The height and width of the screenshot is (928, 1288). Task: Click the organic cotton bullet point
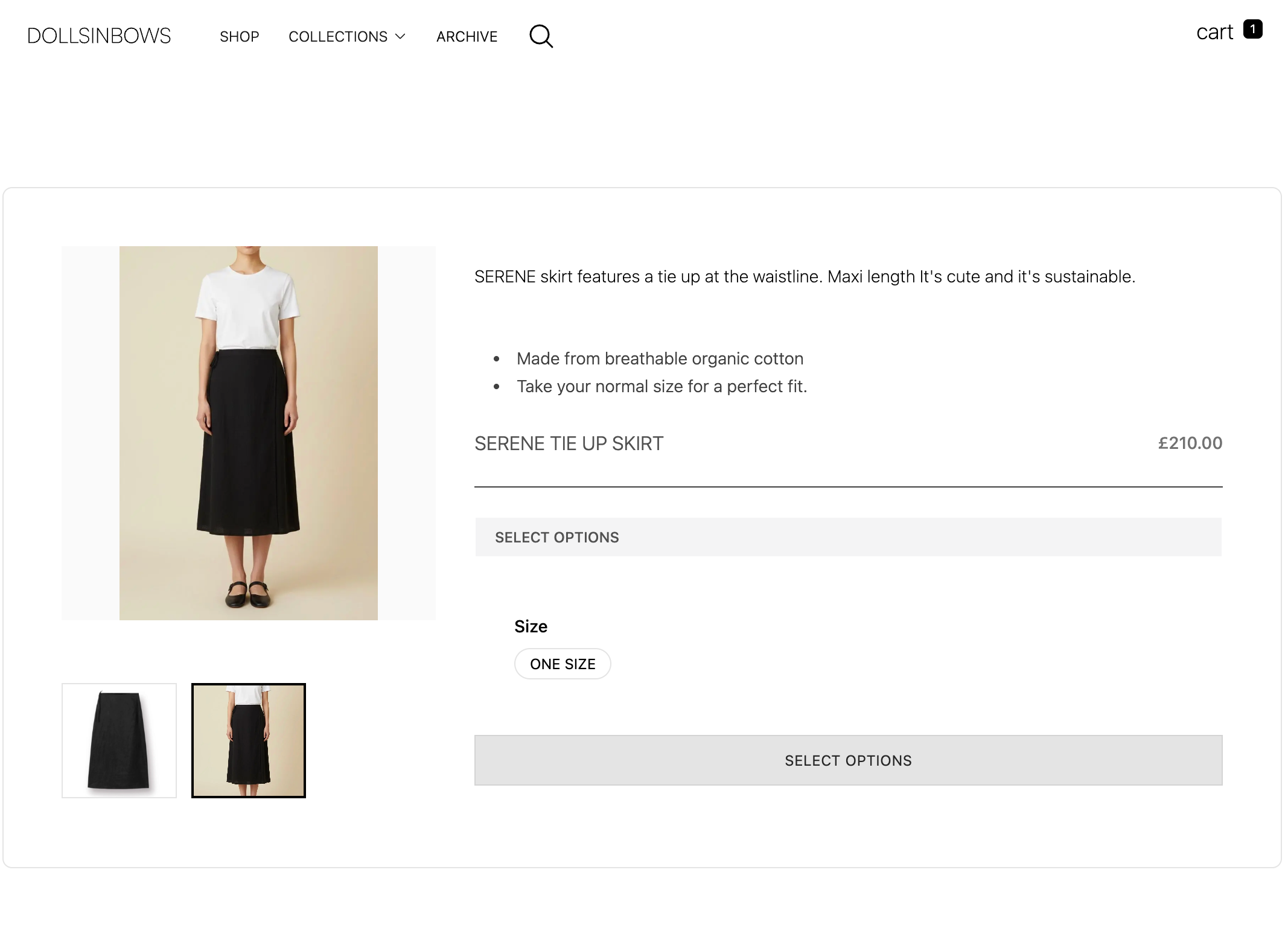pos(659,358)
